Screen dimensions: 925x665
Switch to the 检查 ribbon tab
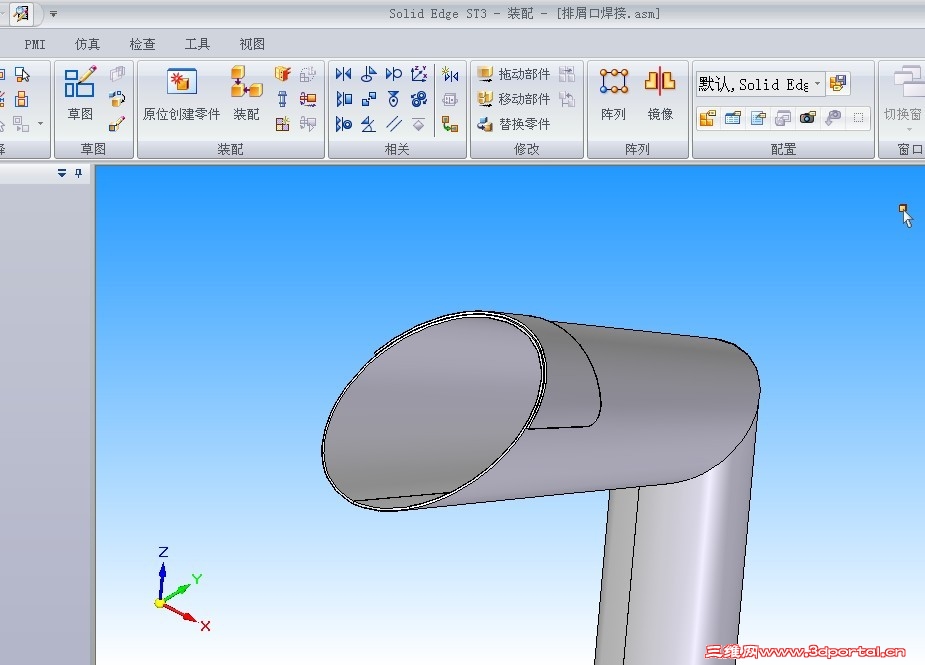point(143,44)
